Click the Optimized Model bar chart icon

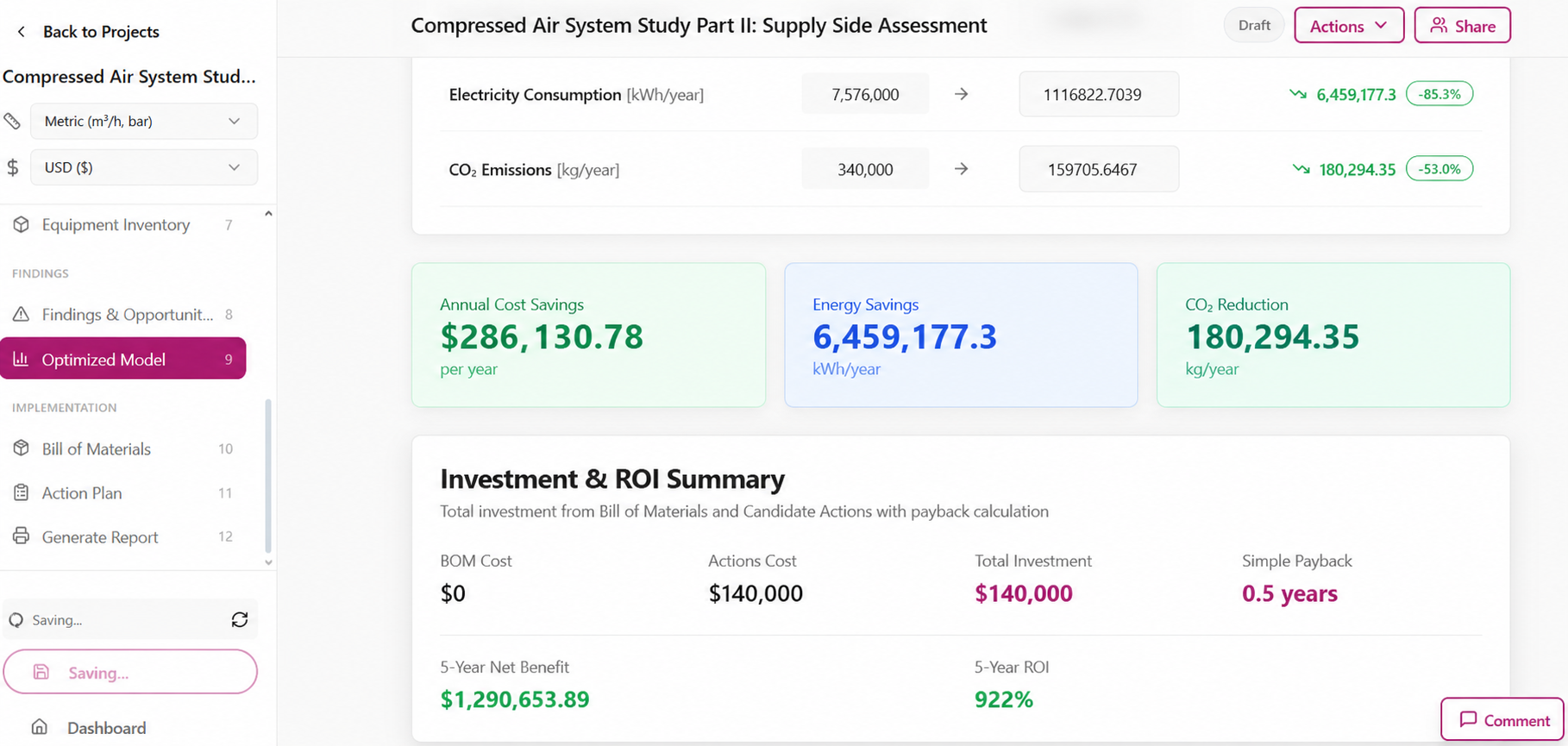click(x=22, y=359)
